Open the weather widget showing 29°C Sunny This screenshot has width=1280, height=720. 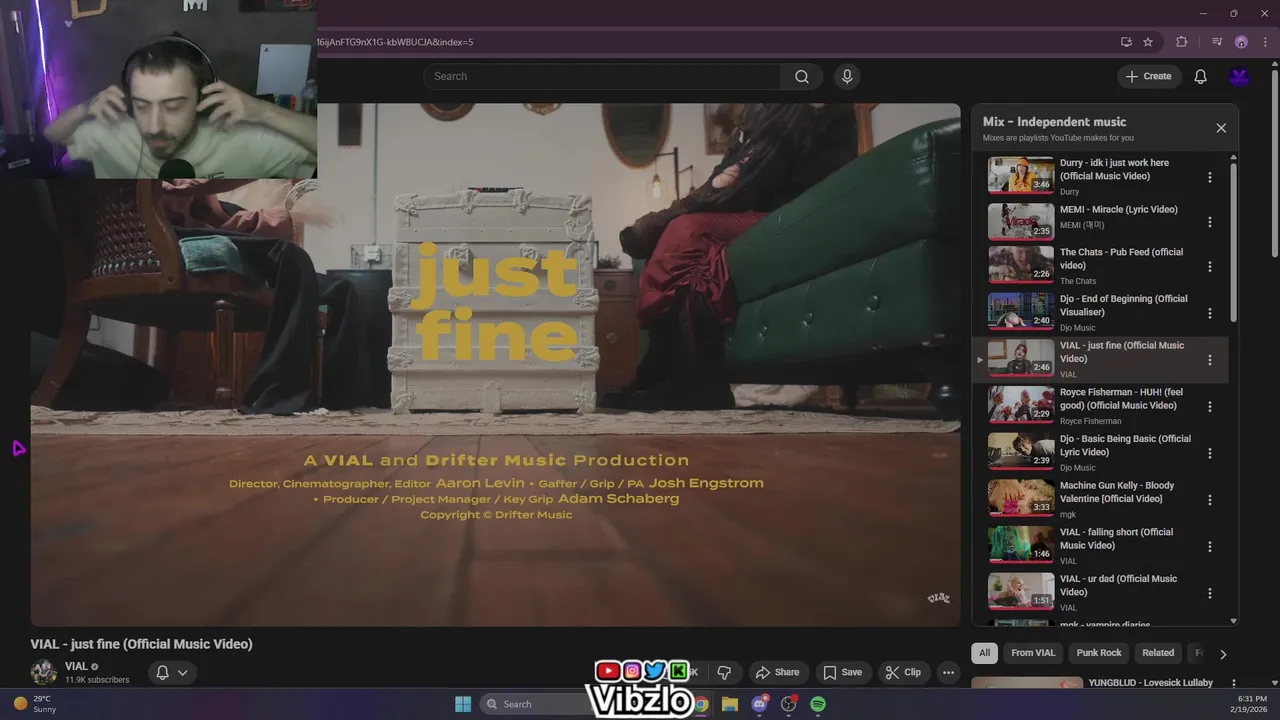[34, 704]
